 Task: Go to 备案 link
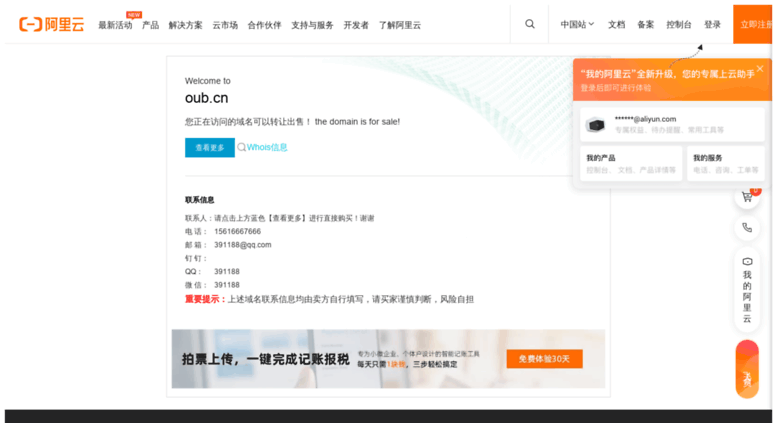645,24
